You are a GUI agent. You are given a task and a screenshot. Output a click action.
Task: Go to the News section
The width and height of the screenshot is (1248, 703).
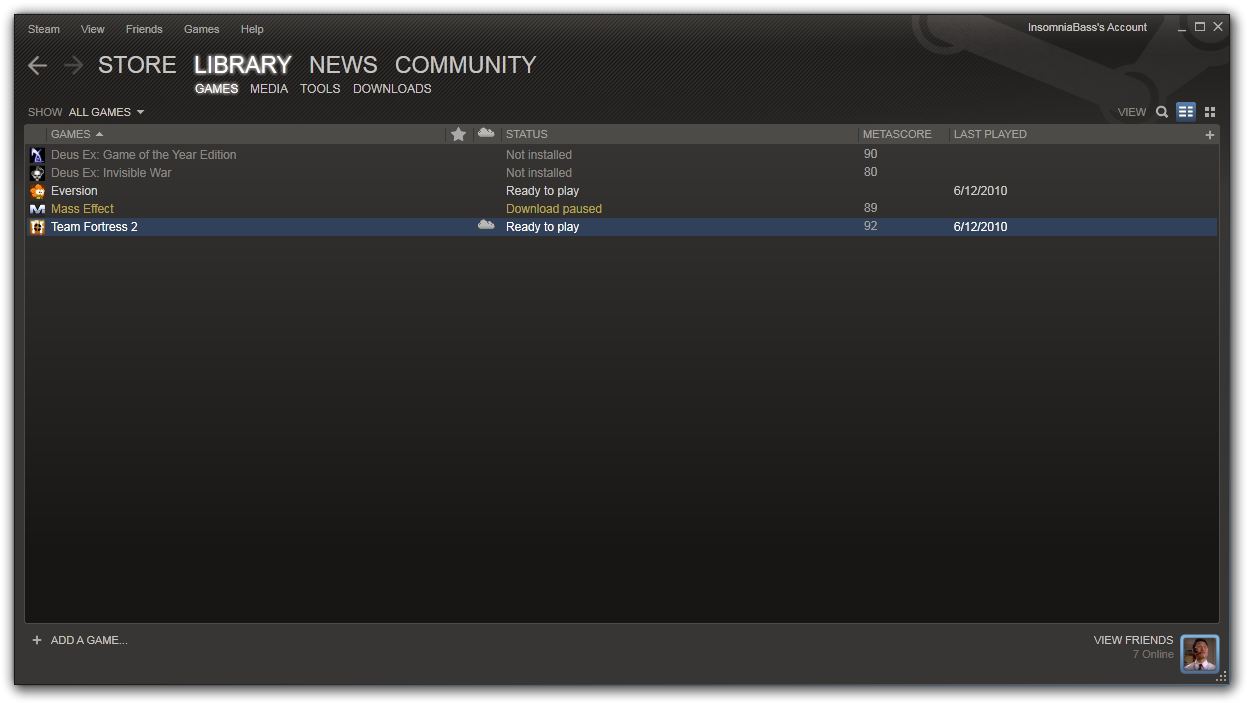click(343, 65)
